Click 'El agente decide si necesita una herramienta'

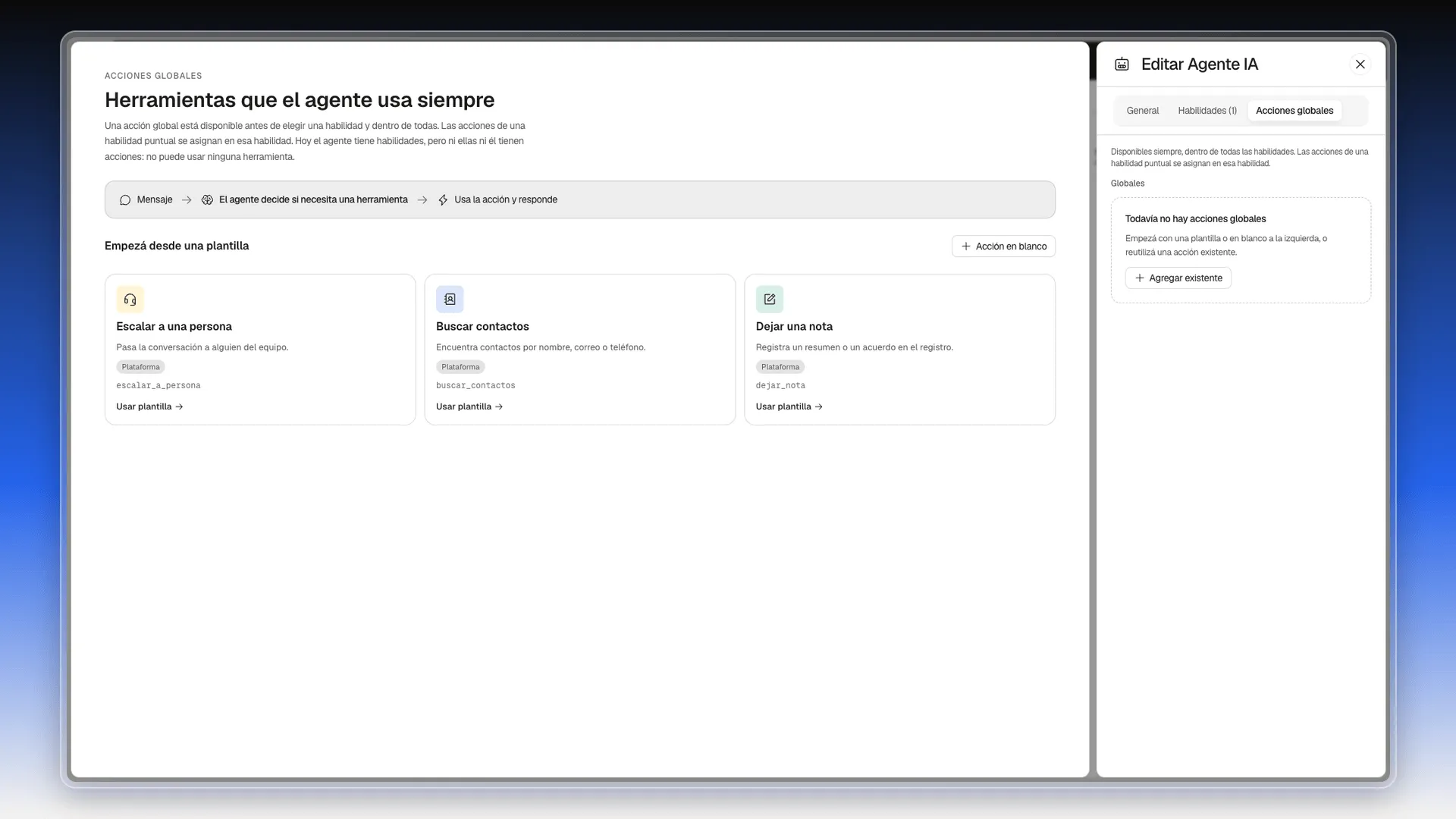(x=313, y=200)
